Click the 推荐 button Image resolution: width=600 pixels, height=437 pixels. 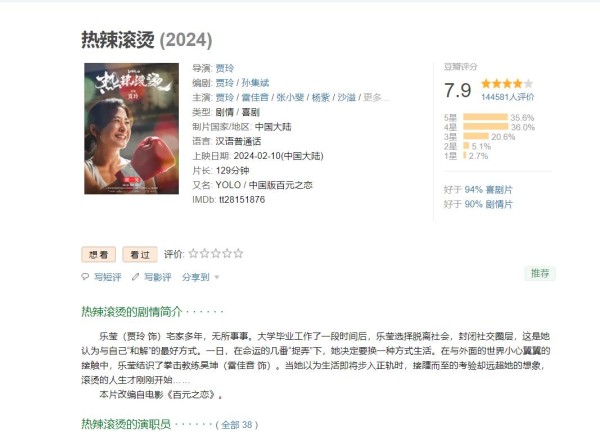[540, 273]
